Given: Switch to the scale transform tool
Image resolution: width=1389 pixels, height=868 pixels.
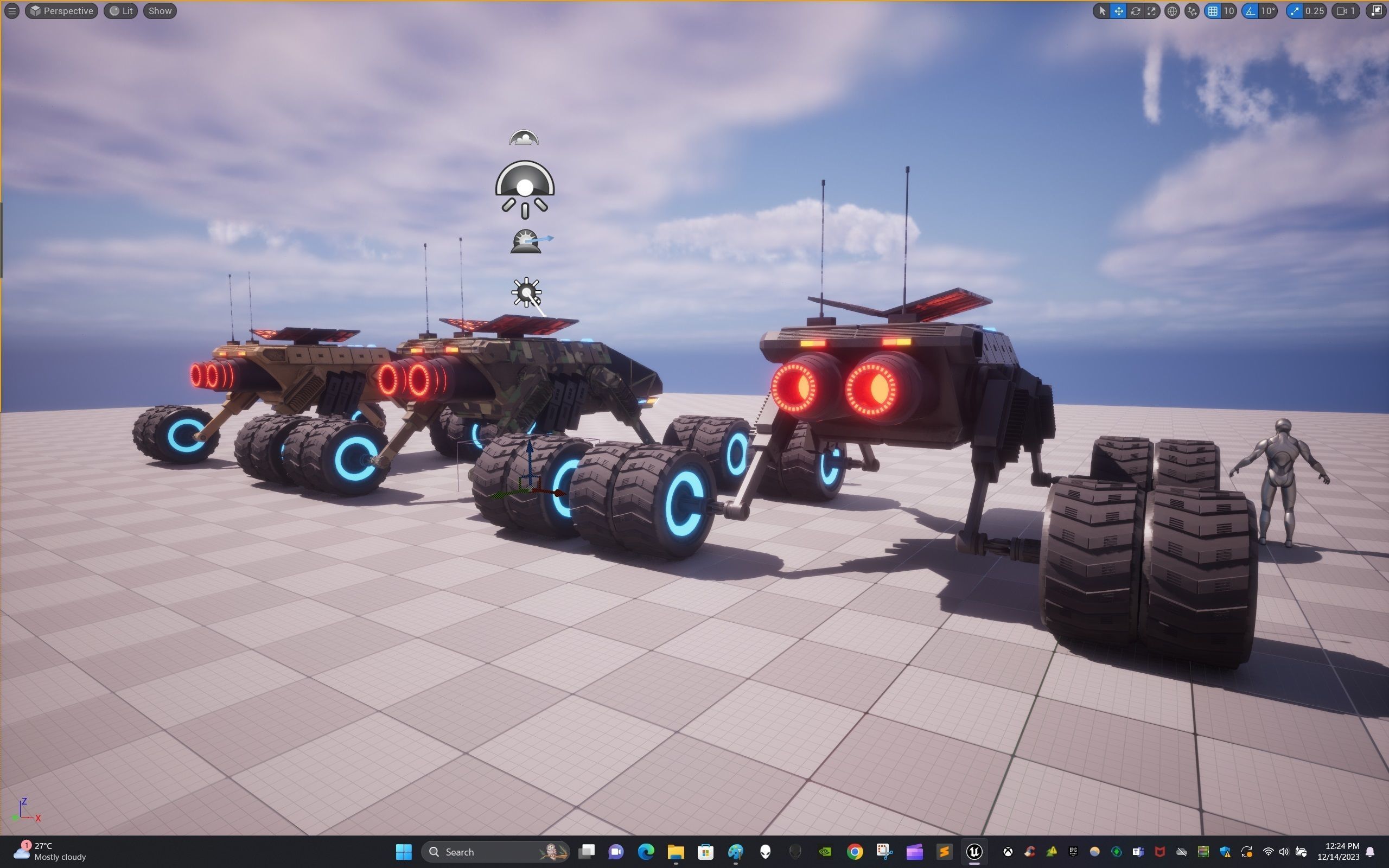Looking at the screenshot, I should tap(1151, 11).
